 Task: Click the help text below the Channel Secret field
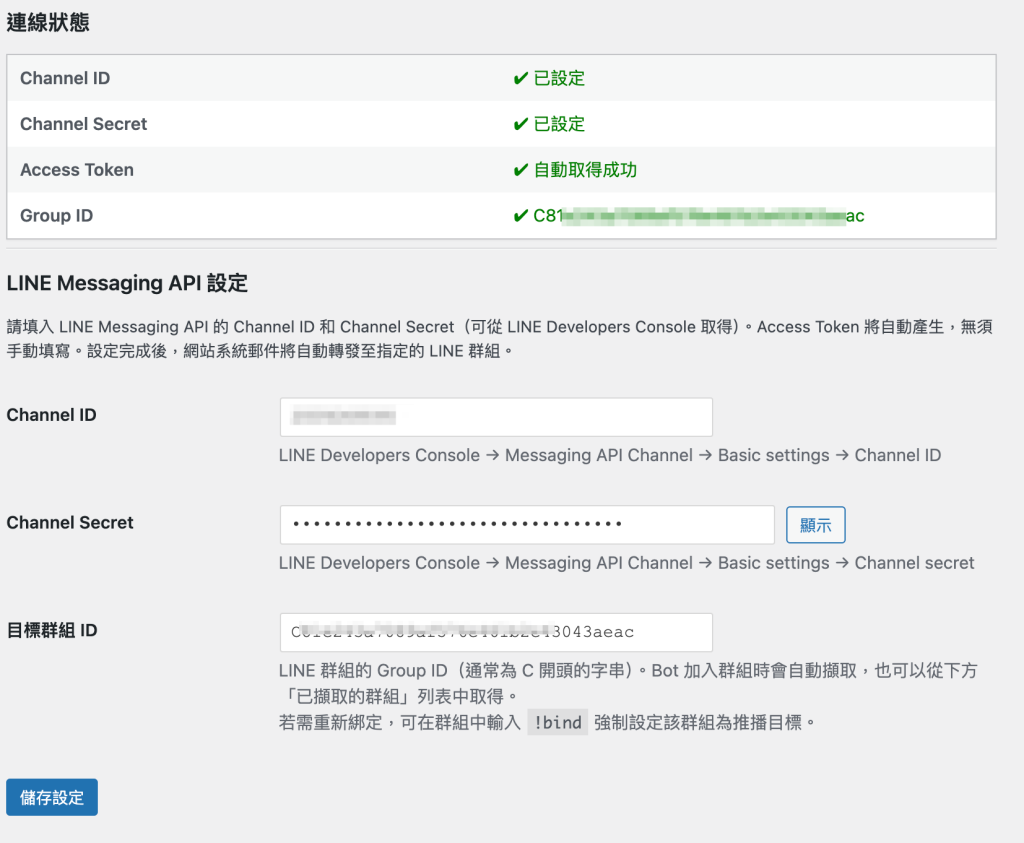[x=626, y=563]
